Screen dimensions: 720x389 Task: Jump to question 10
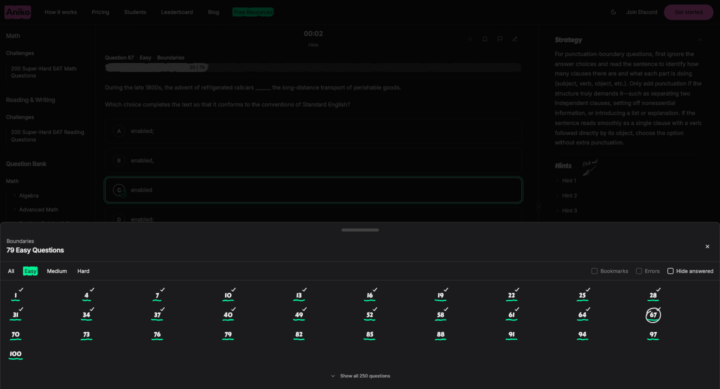click(228, 295)
